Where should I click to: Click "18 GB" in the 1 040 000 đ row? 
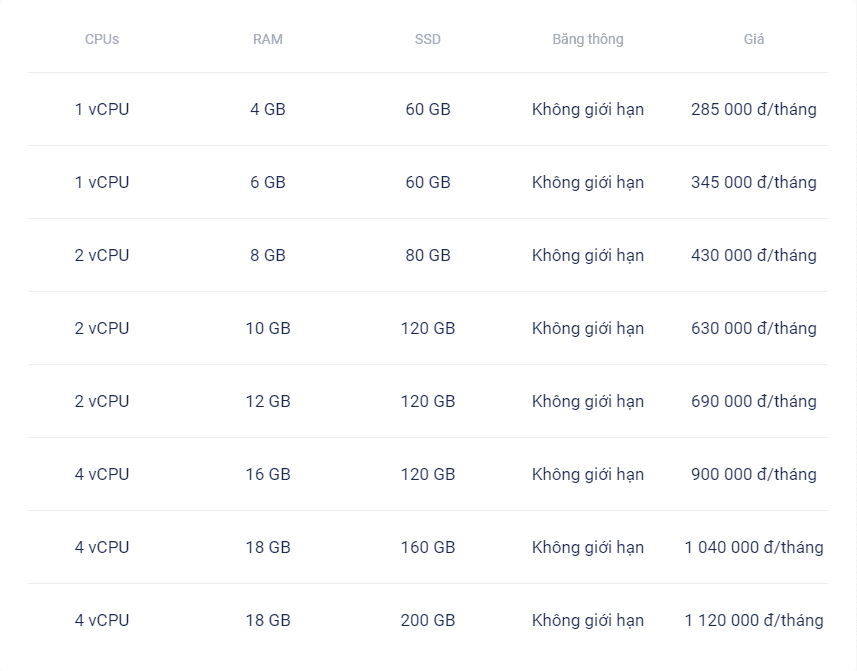(x=268, y=548)
